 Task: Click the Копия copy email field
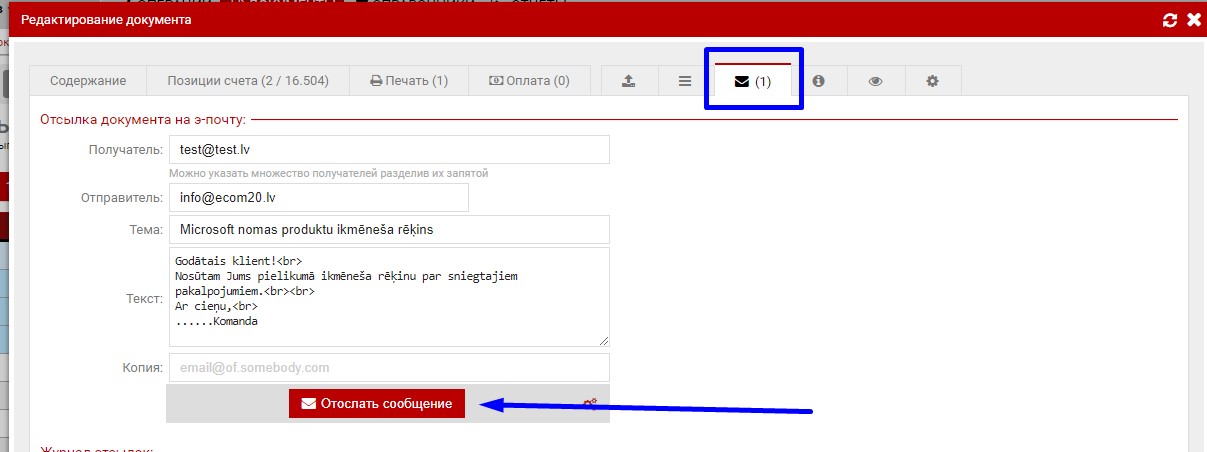(x=389, y=367)
